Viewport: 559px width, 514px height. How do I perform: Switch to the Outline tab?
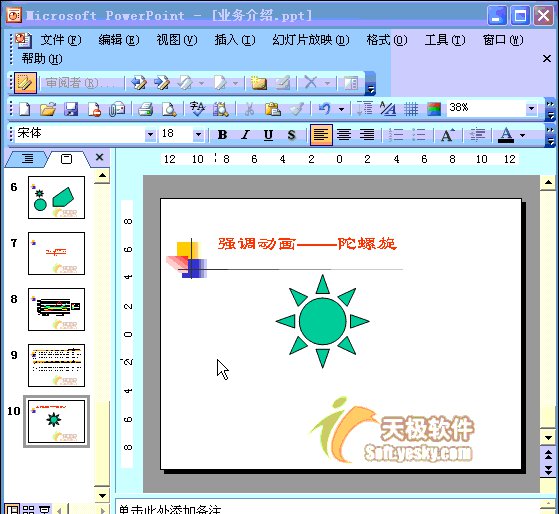(27, 159)
